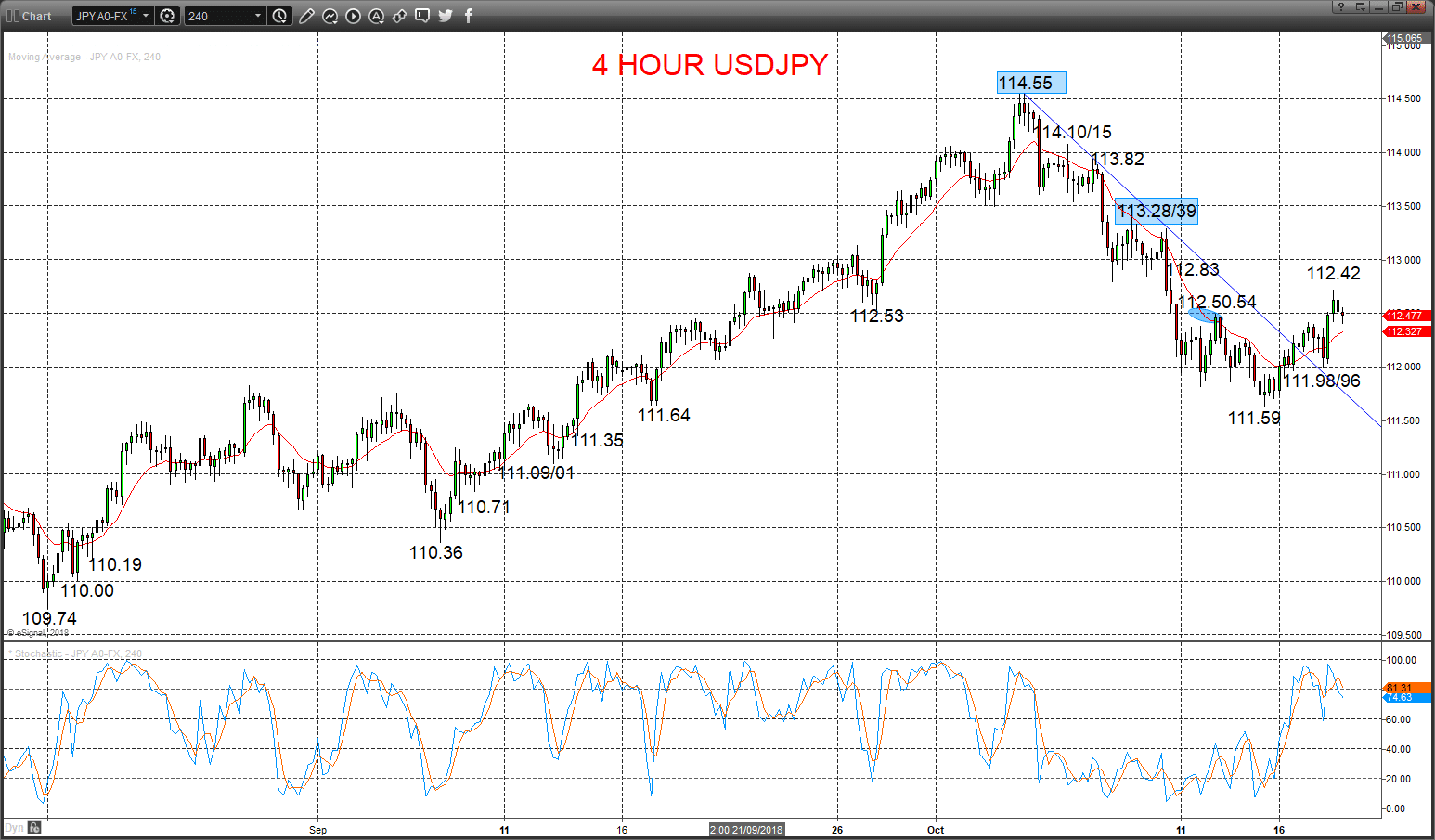Click the 111.98/96 price label

point(1322,381)
